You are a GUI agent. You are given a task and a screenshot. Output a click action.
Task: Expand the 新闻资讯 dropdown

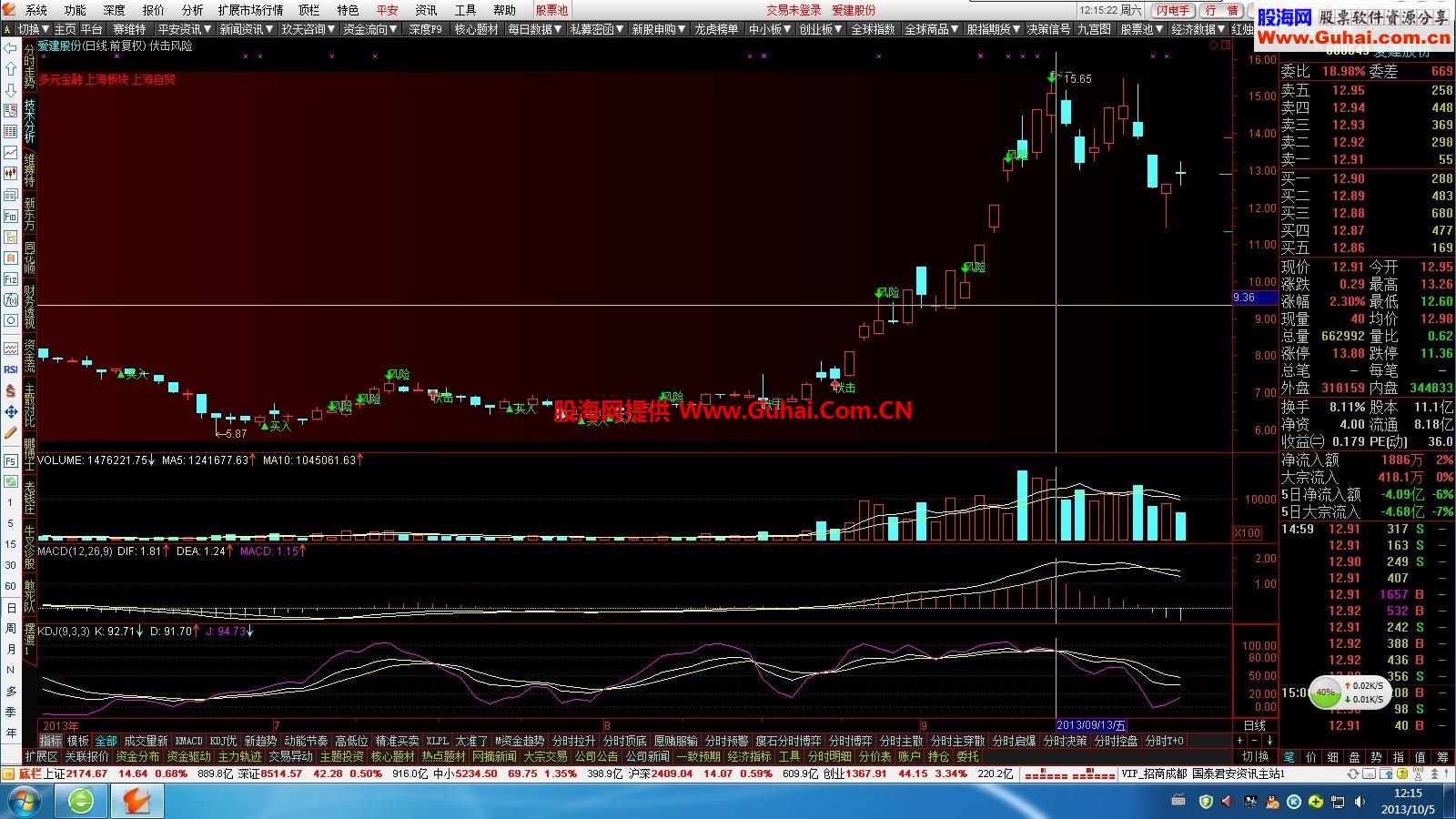[x=247, y=29]
